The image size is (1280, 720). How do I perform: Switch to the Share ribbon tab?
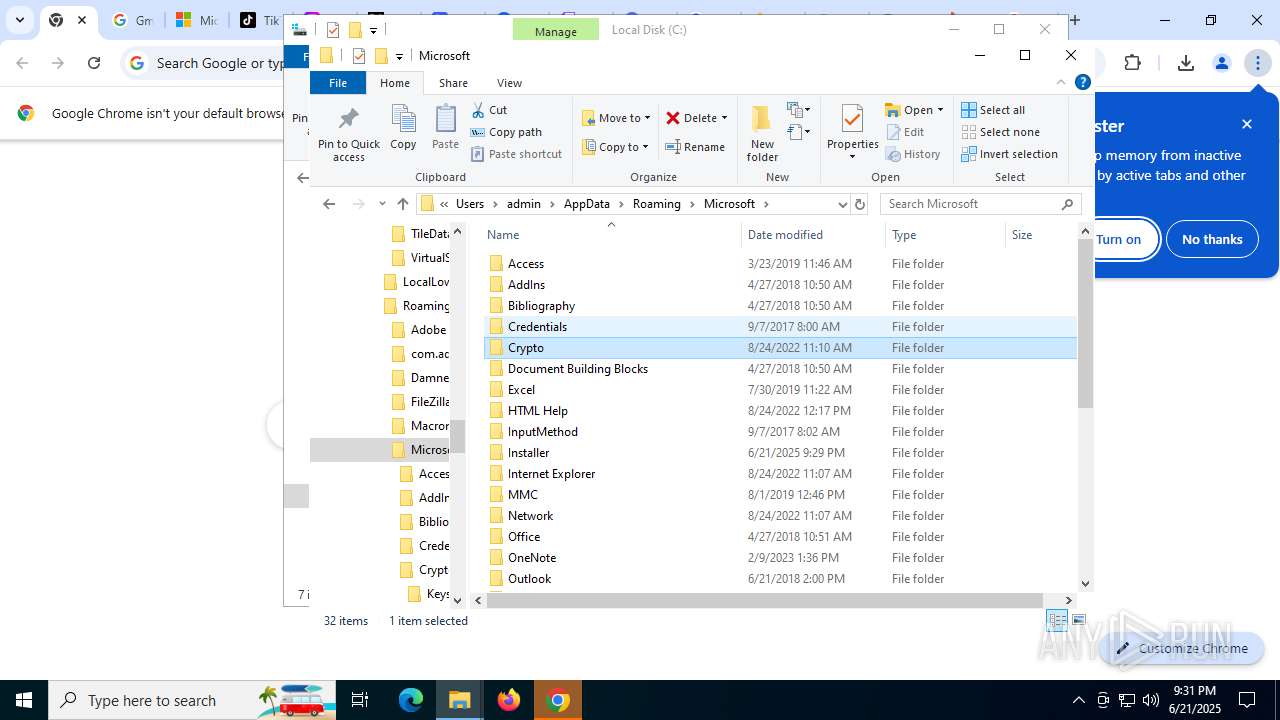pos(453,83)
